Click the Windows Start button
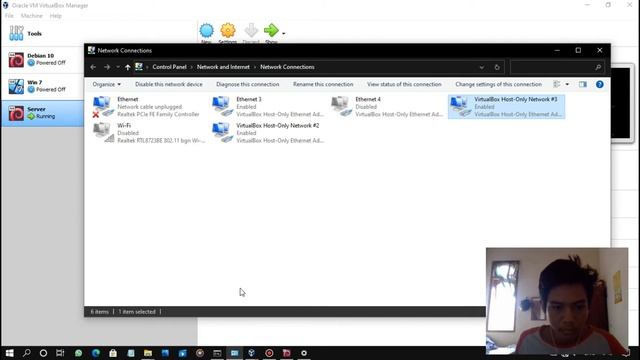The image size is (640, 360). [9, 353]
